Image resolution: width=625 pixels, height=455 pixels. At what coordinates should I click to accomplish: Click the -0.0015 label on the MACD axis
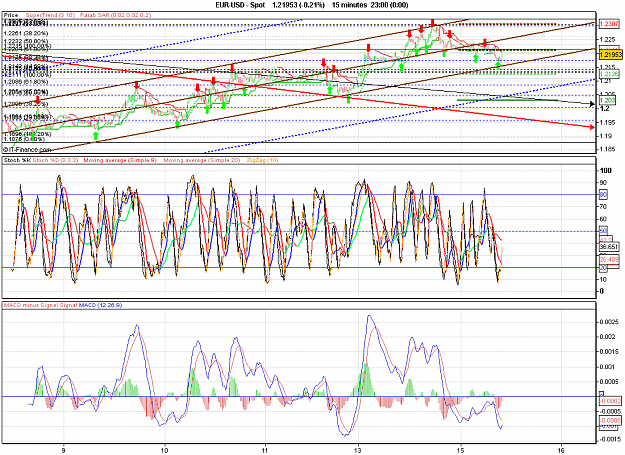(610, 439)
